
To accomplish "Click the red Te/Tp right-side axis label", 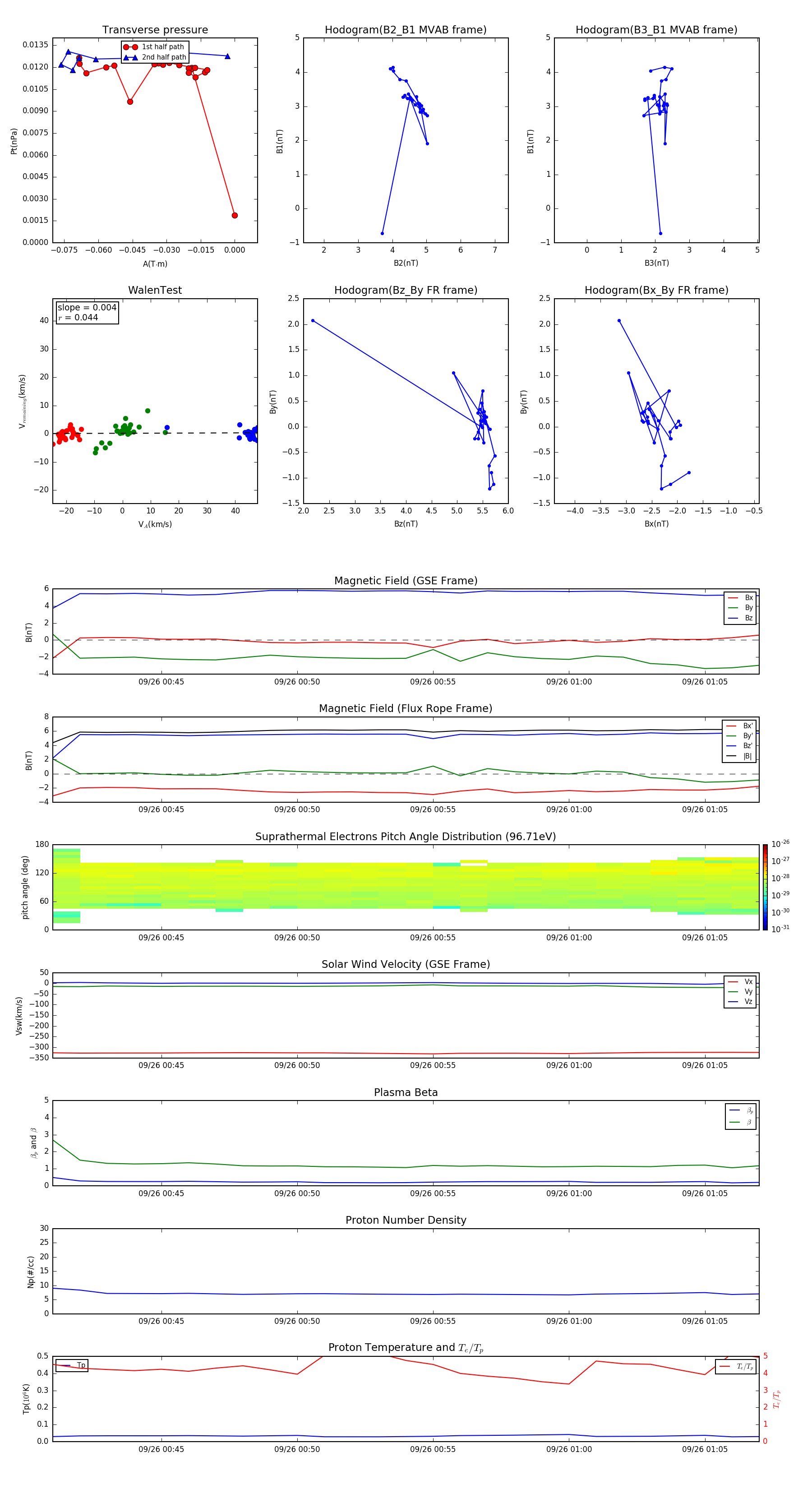I will coord(777,1399).
